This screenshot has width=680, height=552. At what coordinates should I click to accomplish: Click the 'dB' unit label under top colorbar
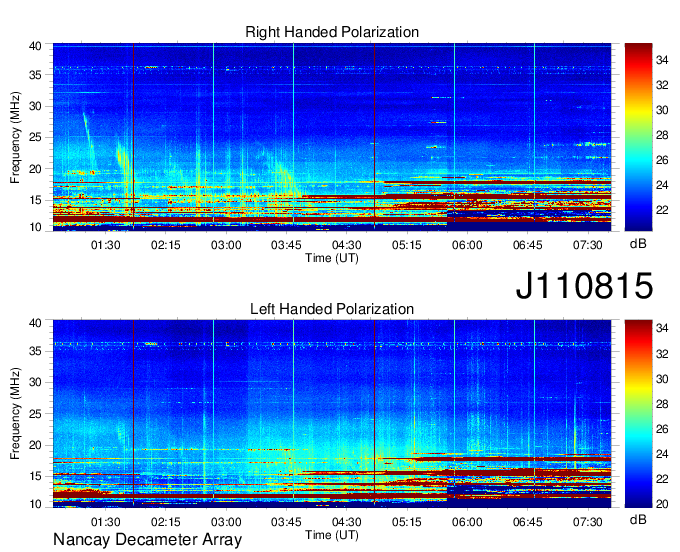point(638,244)
